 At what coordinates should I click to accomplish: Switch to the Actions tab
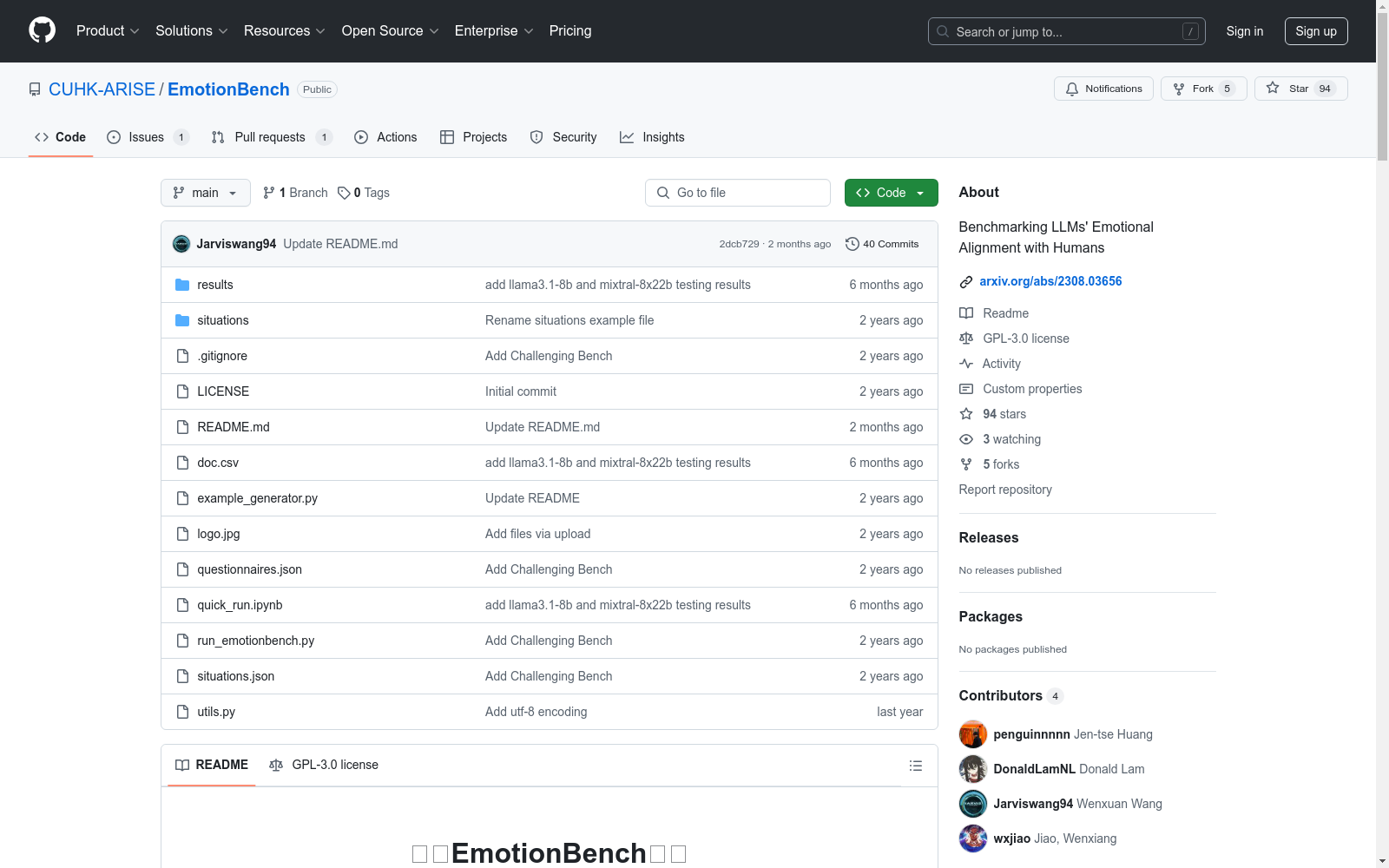point(385,137)
